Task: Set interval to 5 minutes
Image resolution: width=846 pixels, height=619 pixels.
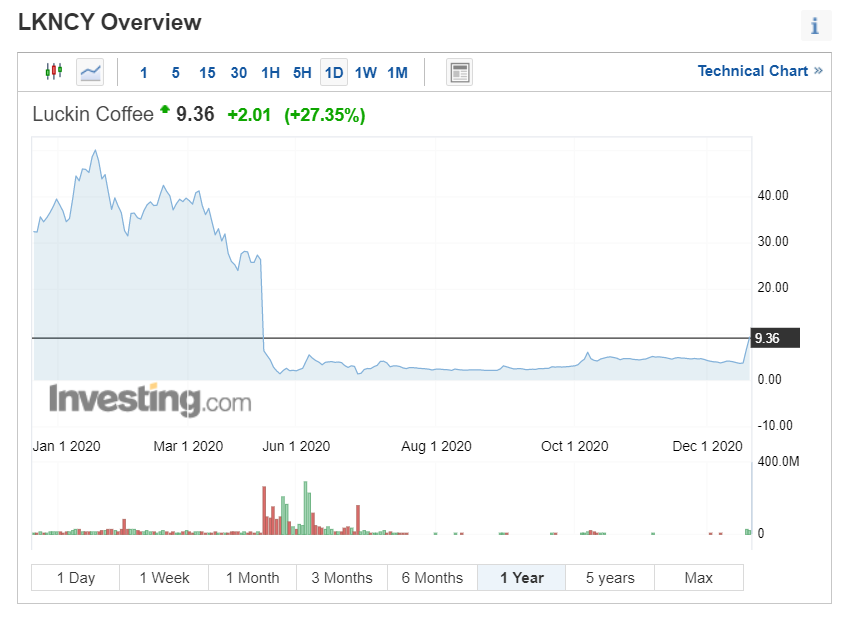Action: (175, 73)
